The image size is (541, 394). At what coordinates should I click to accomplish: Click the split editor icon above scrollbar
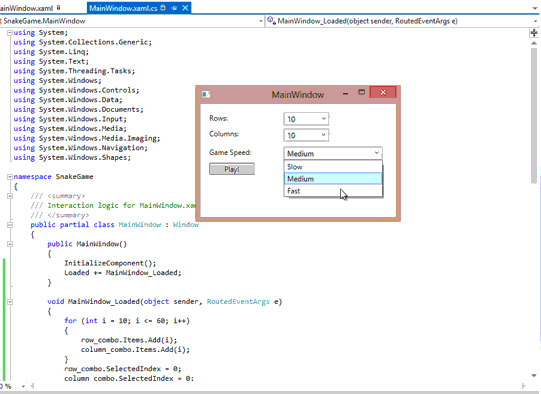tap(534, 33)
